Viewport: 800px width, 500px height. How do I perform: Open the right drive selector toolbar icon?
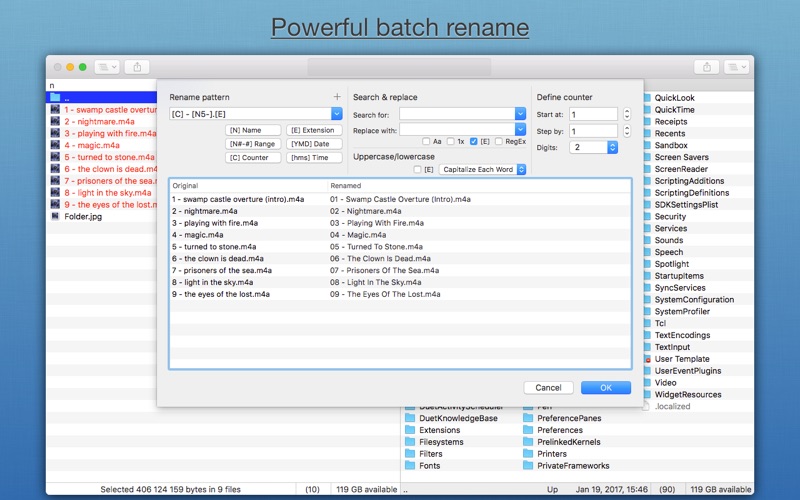[738, 67]
